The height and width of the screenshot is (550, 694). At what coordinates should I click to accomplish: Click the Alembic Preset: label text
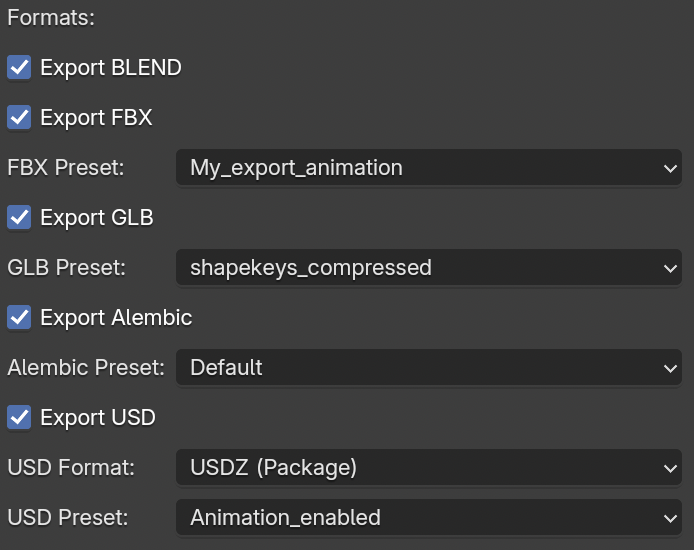coord(86,368)
